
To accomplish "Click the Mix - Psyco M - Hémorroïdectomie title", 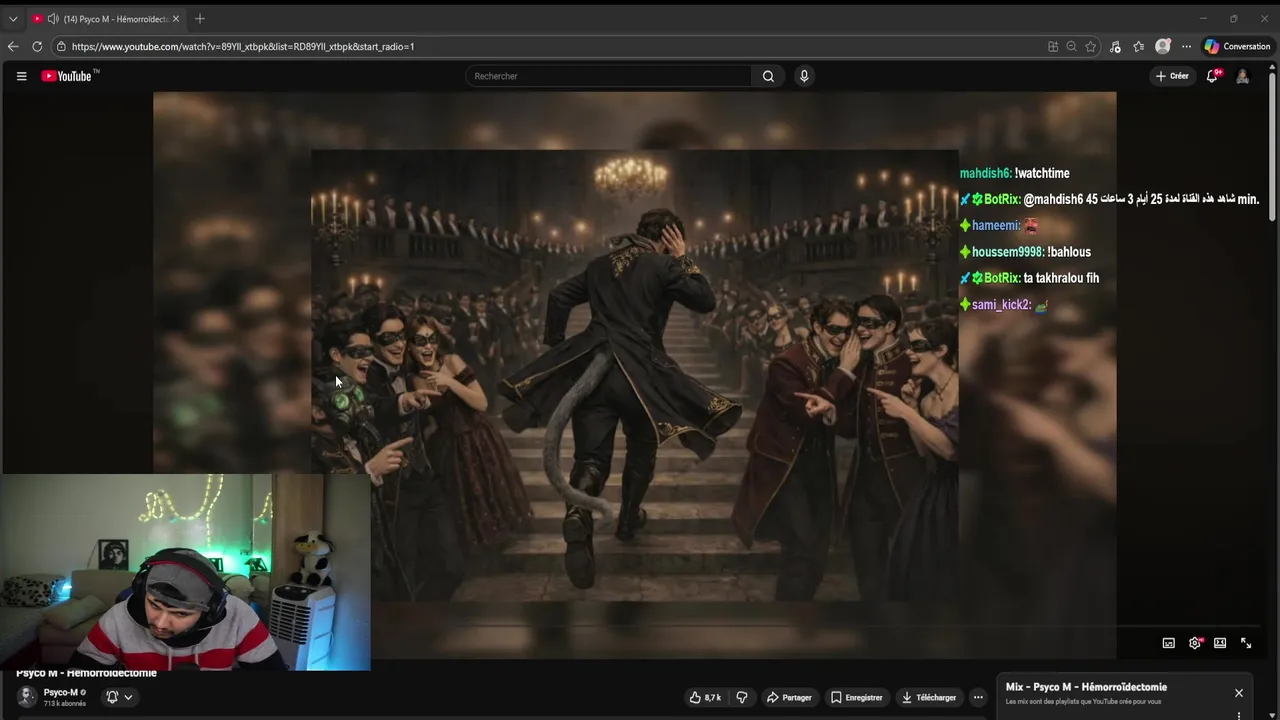I will (1086, 687).
